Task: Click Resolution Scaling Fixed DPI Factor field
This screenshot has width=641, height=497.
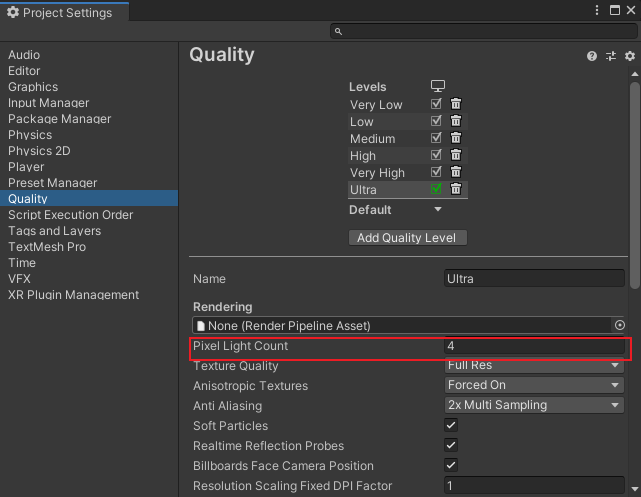Action: coord(534,486)
